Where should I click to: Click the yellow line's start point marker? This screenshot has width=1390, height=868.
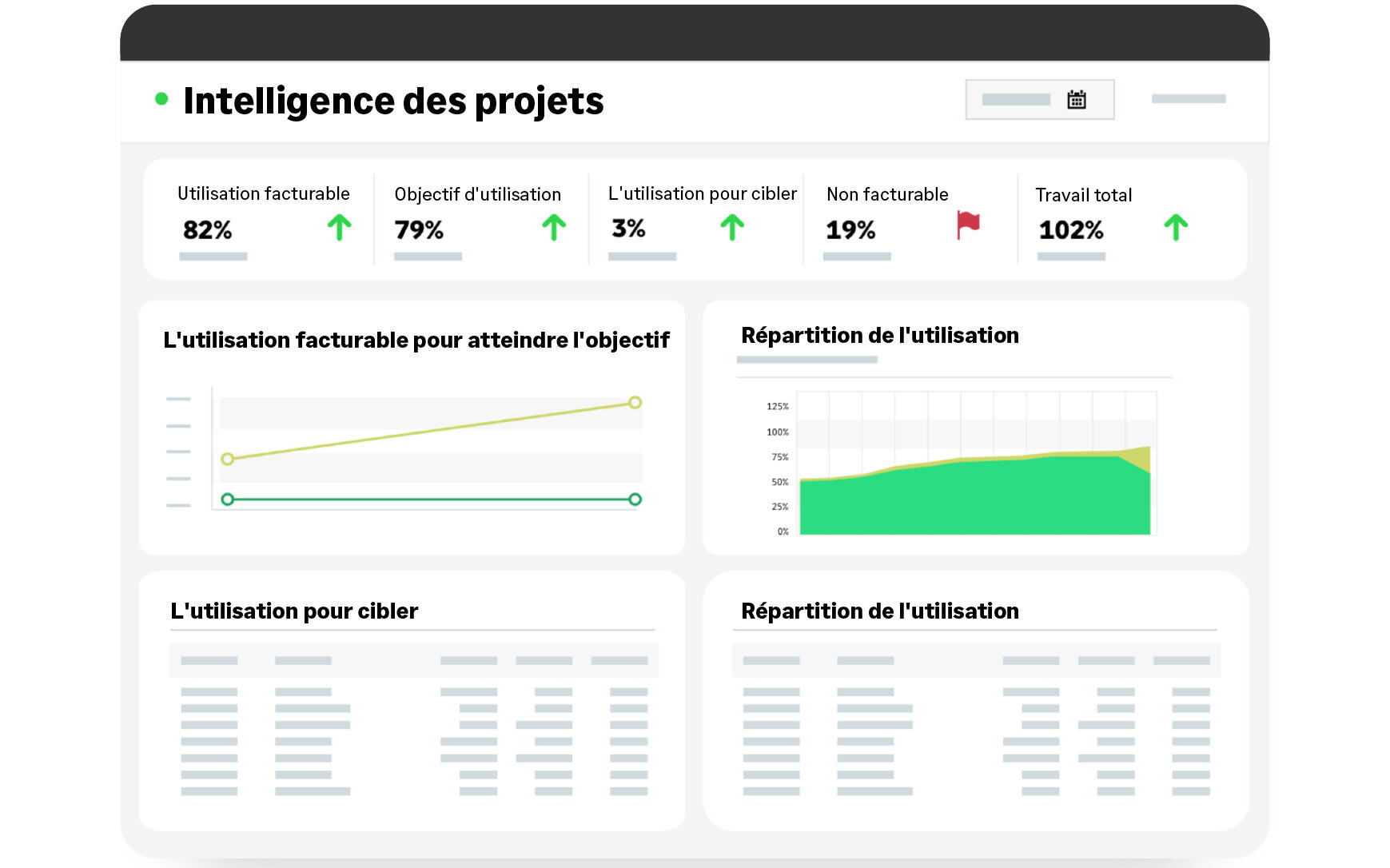coord(228,459)
